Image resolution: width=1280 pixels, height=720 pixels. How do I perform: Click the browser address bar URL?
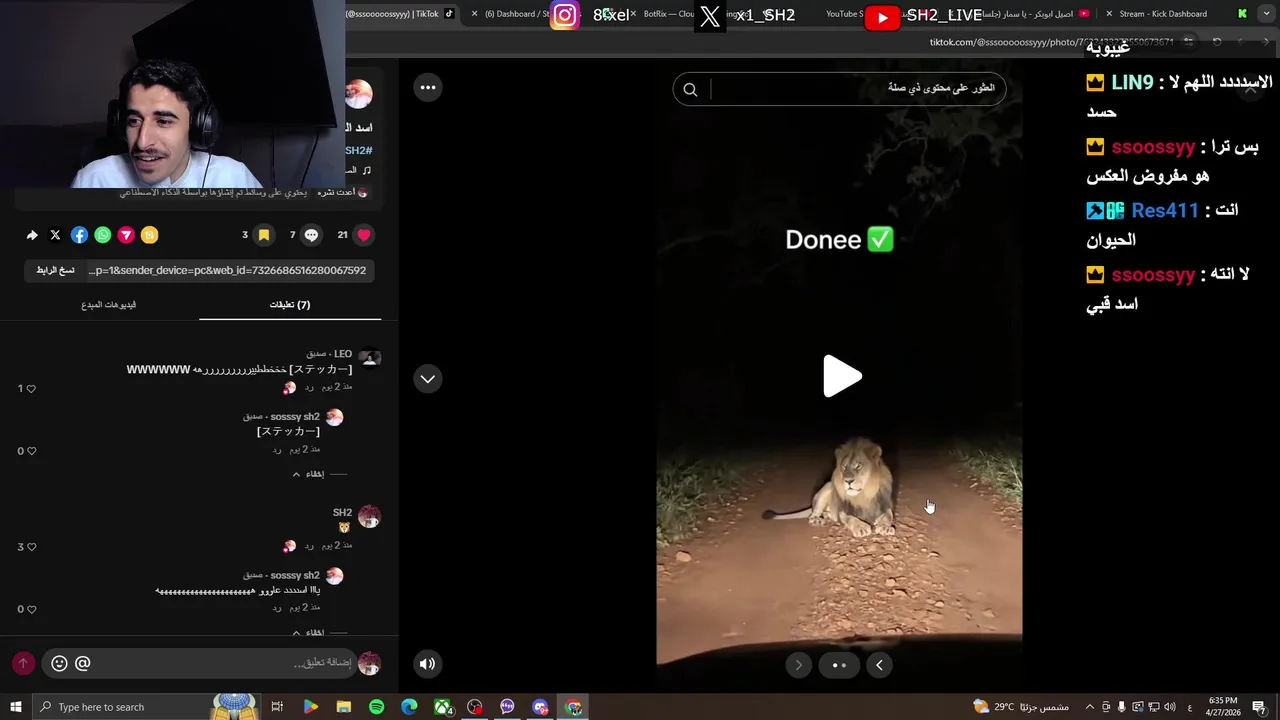1050,42
